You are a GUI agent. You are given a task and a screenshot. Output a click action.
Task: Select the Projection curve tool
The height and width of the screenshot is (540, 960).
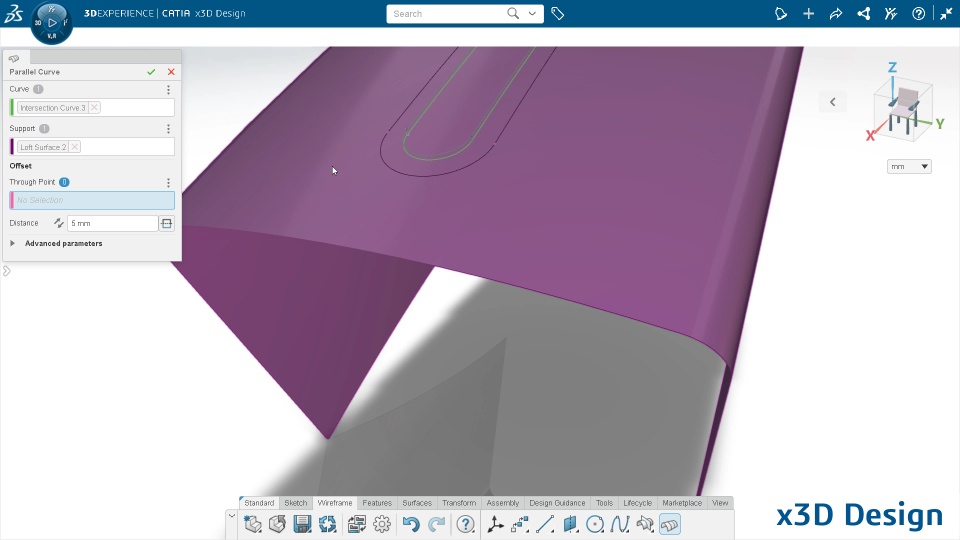point(645,524)
